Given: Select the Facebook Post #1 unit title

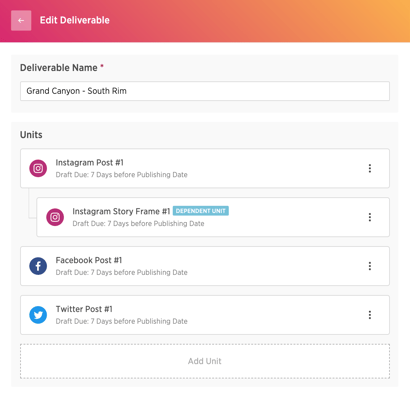Looking at the screenshot, I should 89,260.
